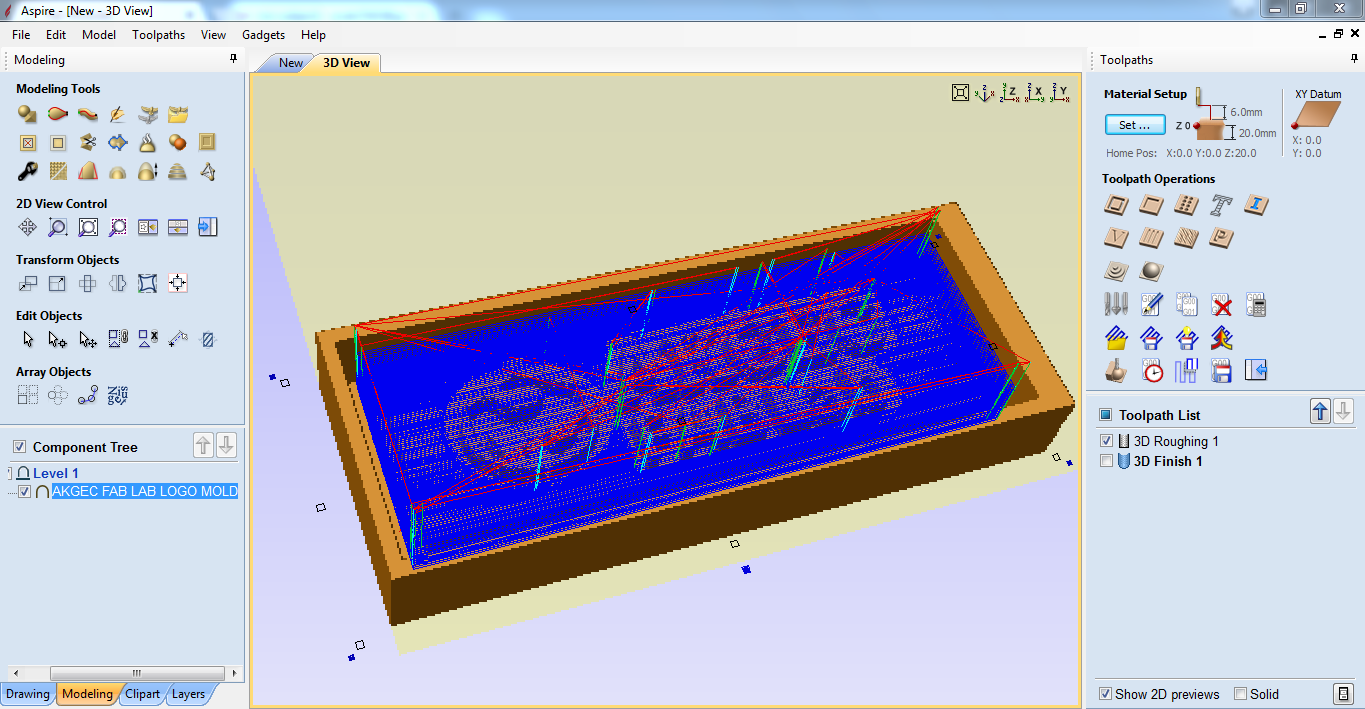Uncheck the 3D Roughing 1 toolpath checkbox
1365x709 pixels.
point(1106,441)
